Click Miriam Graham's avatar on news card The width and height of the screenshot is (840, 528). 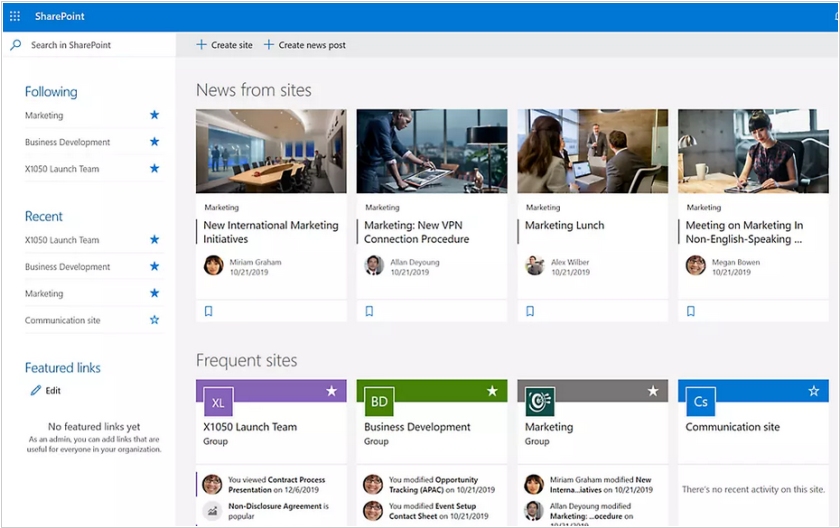click(x=213, y=265)
